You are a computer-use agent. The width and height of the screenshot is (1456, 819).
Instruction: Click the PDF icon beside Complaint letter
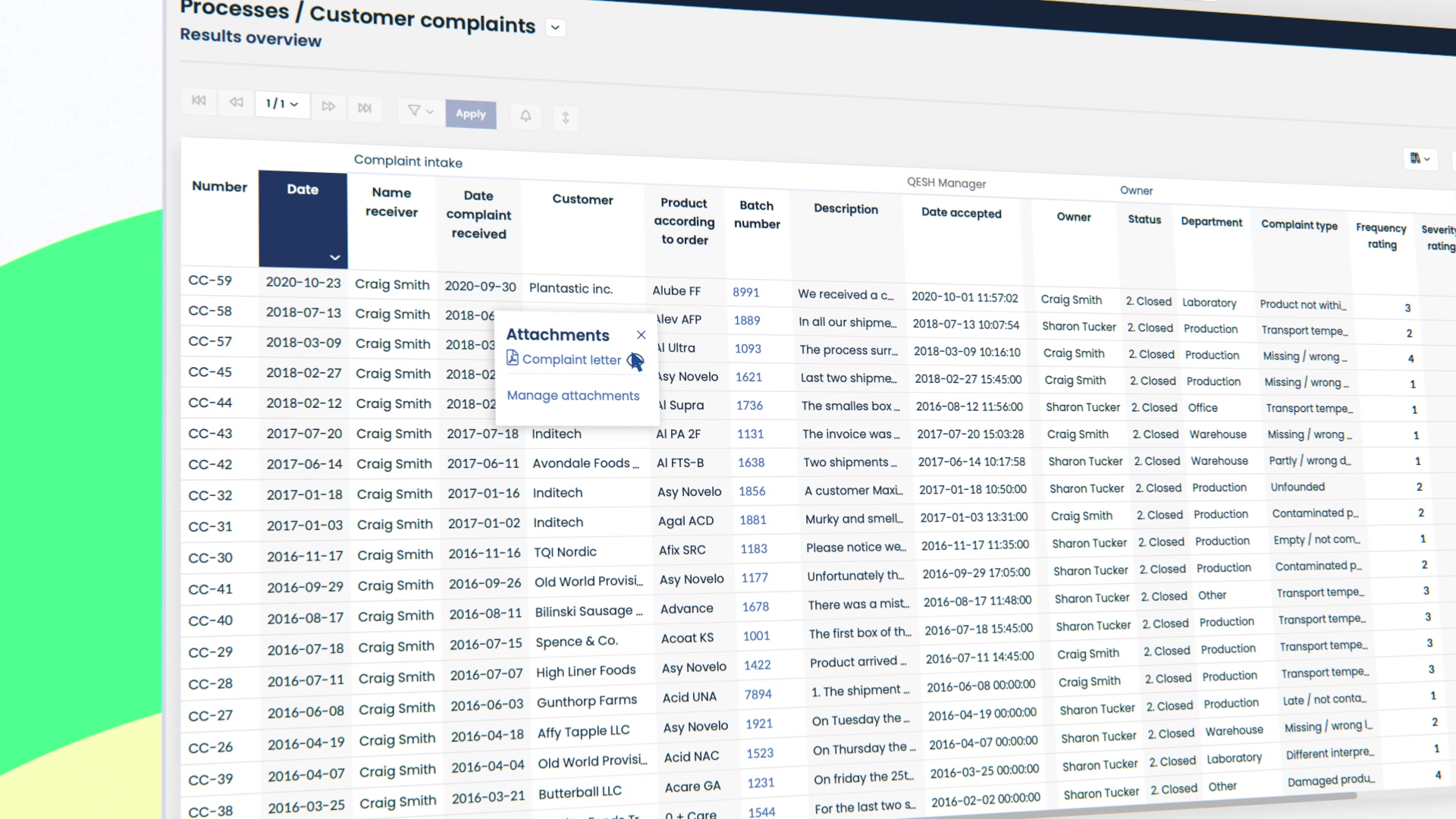coord(513,358)
